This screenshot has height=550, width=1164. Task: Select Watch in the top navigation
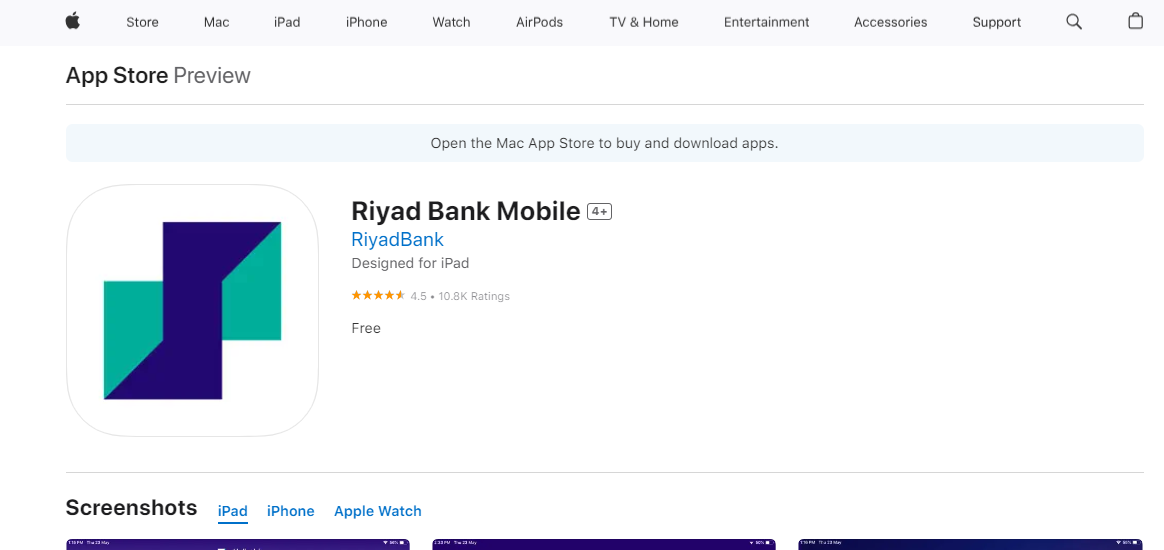click(451, 22)
